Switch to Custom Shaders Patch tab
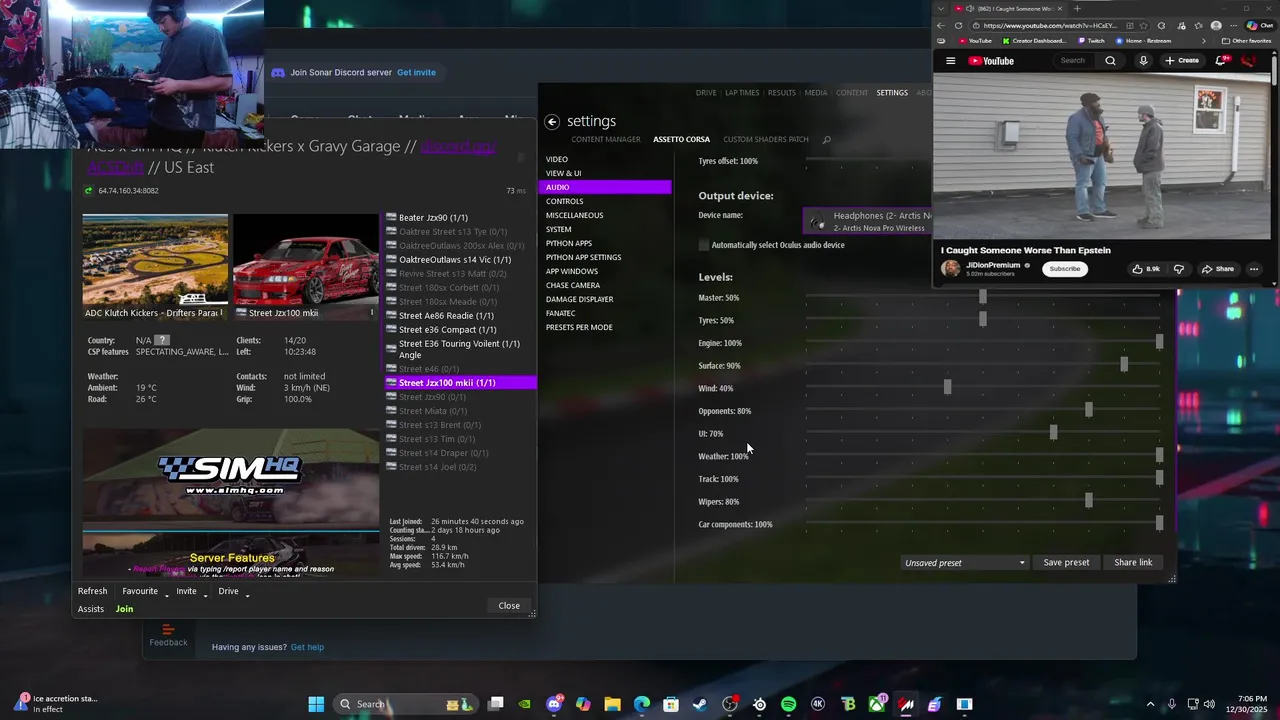Viewport: 1280px width, 720px height. [766, 140]
